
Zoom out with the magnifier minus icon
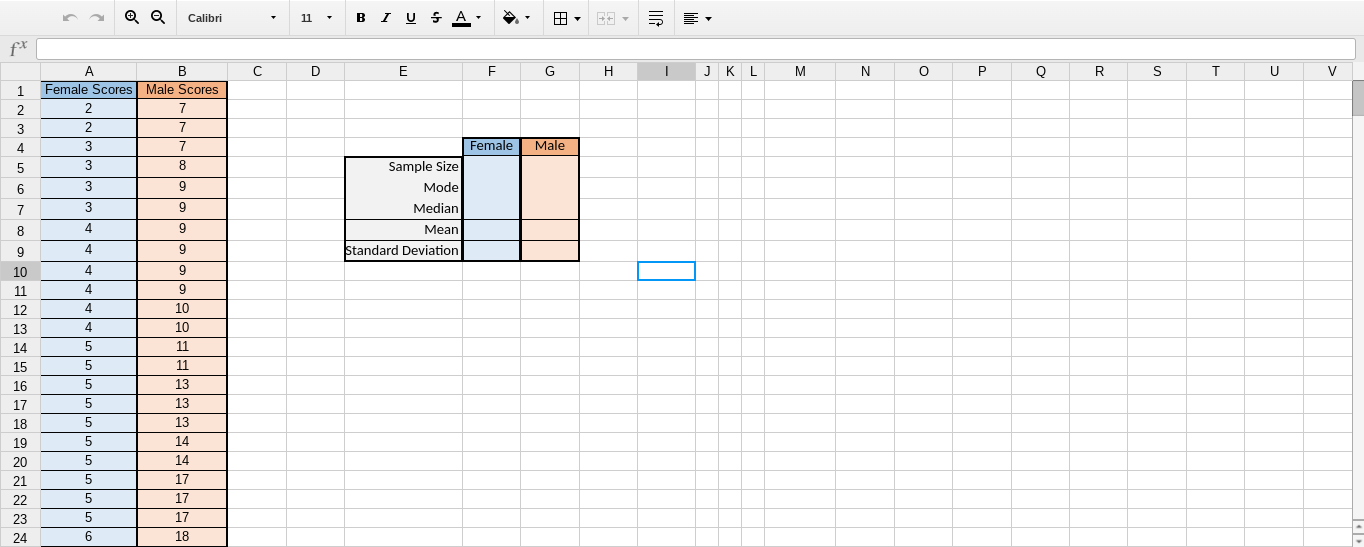point(157,18)
